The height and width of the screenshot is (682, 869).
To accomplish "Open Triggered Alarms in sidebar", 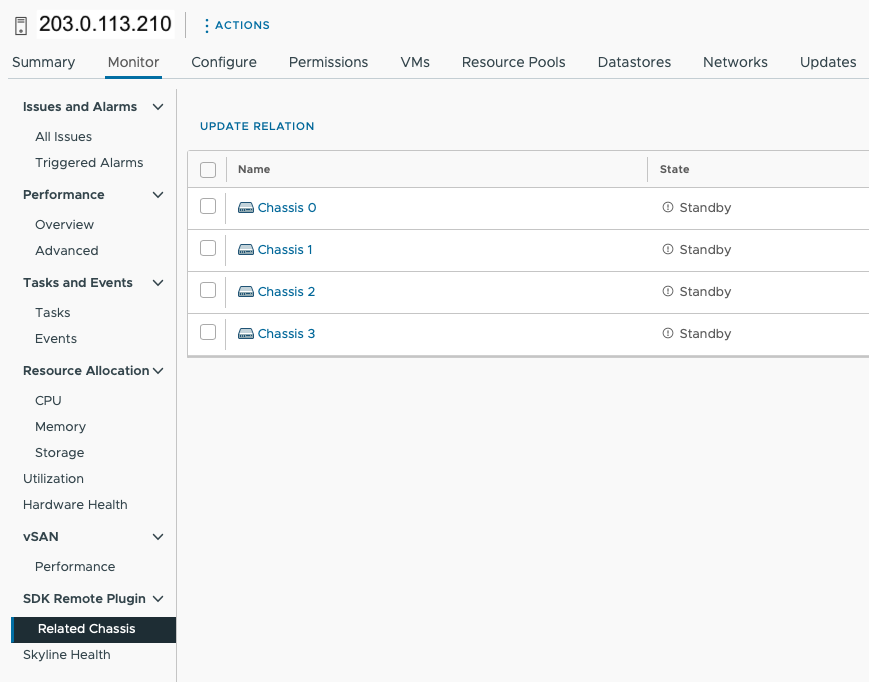I will 89,163.
